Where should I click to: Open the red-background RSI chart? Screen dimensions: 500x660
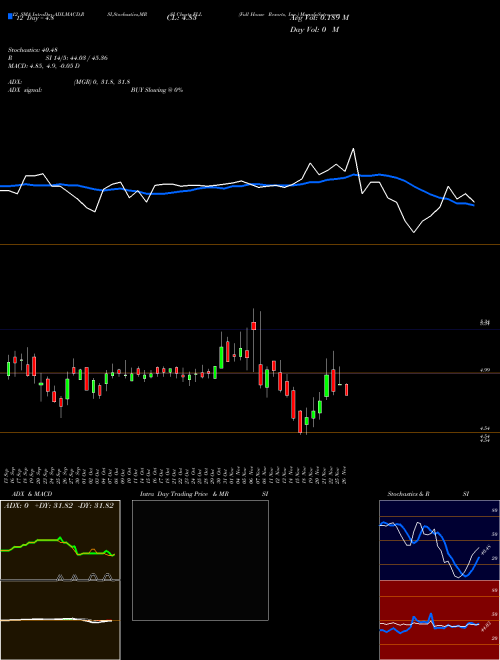pos(439,620)
